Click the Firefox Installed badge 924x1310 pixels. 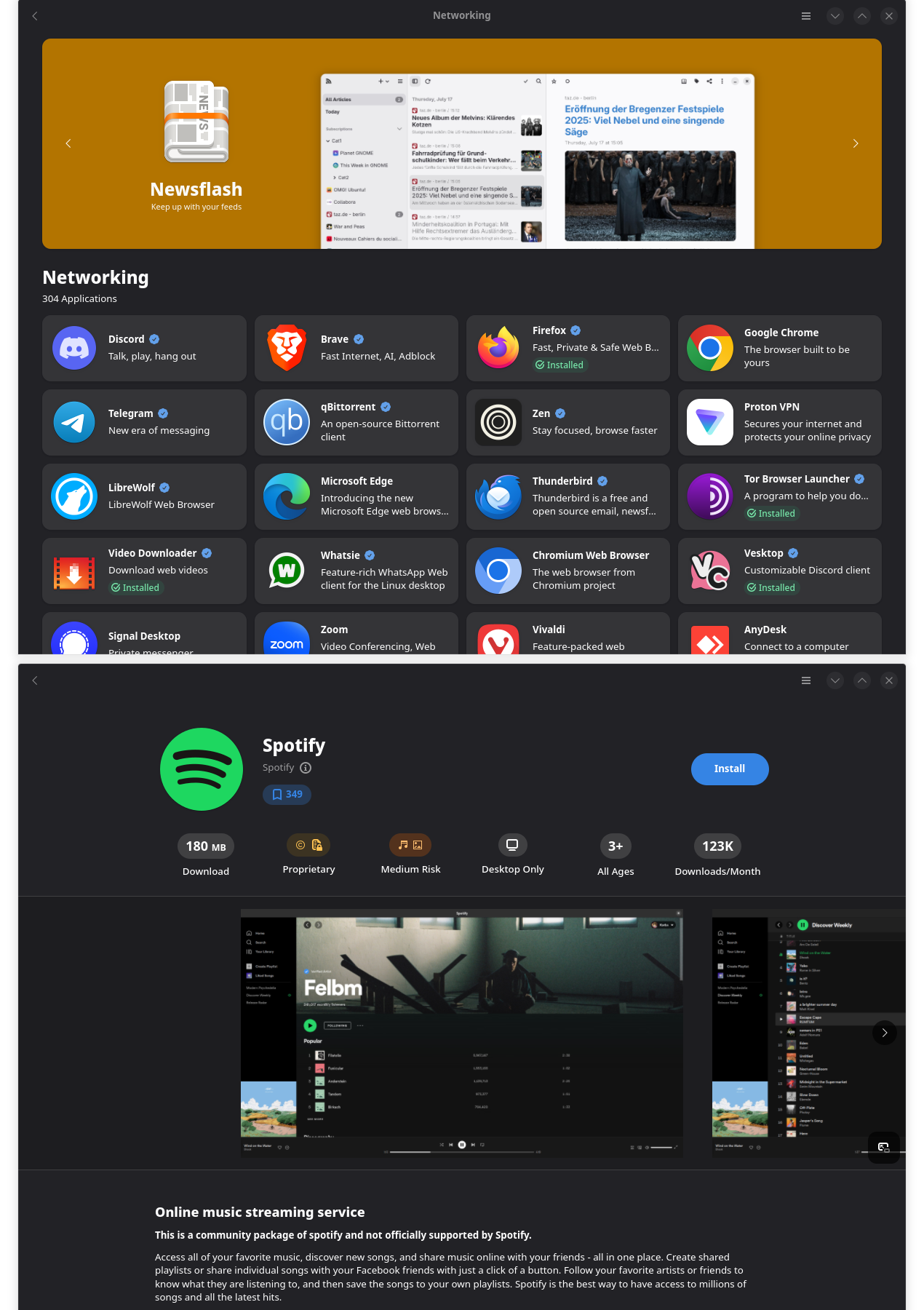click(559, 365)
